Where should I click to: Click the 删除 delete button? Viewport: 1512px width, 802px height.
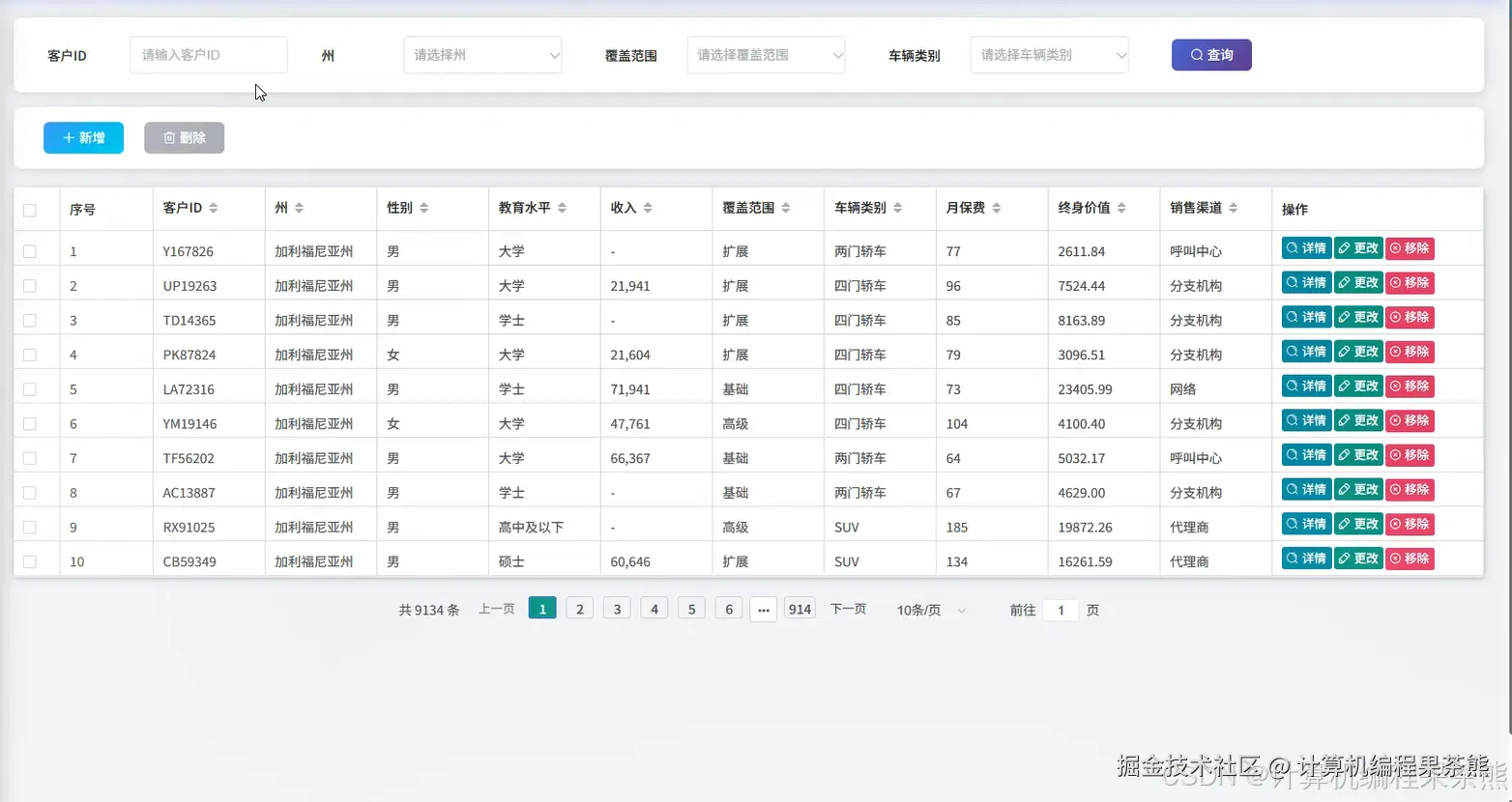point(184,138)
